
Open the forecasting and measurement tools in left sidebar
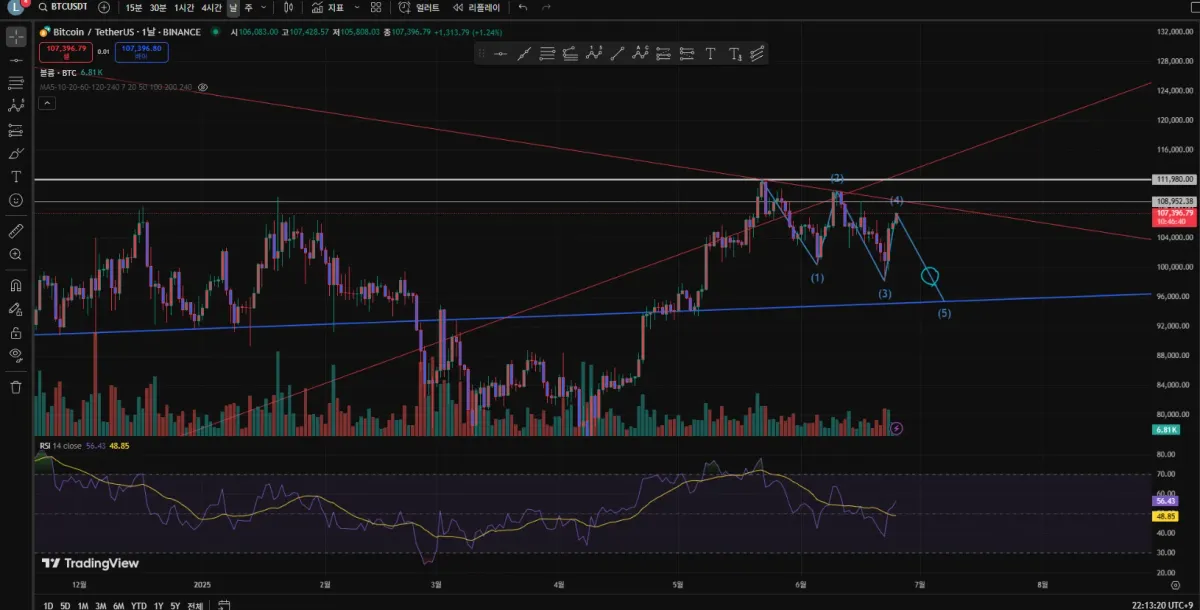click(x=16, y=130)
